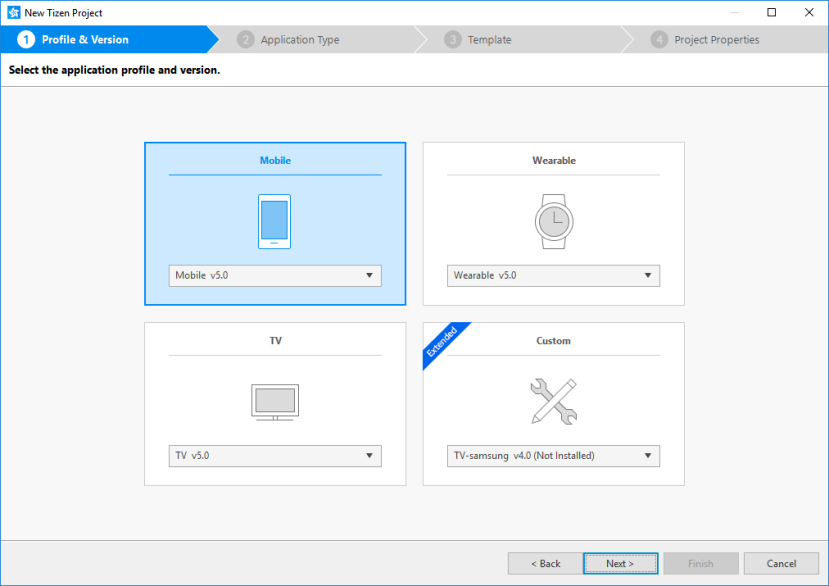The height and width of the screenshot is (586, 829).
Task: Click the Wearable smartwatch icon
Action: (x=553, y=220)
